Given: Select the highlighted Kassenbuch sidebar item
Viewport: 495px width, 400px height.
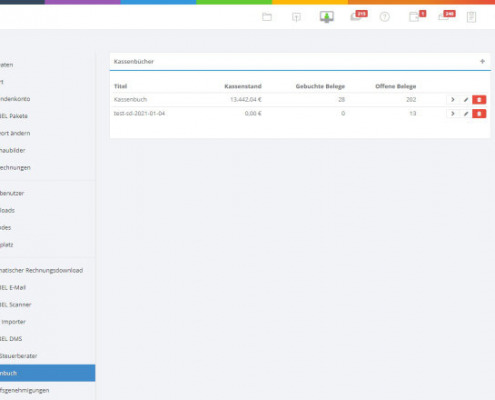Looking at the screenshot, I should coord(47,373).
